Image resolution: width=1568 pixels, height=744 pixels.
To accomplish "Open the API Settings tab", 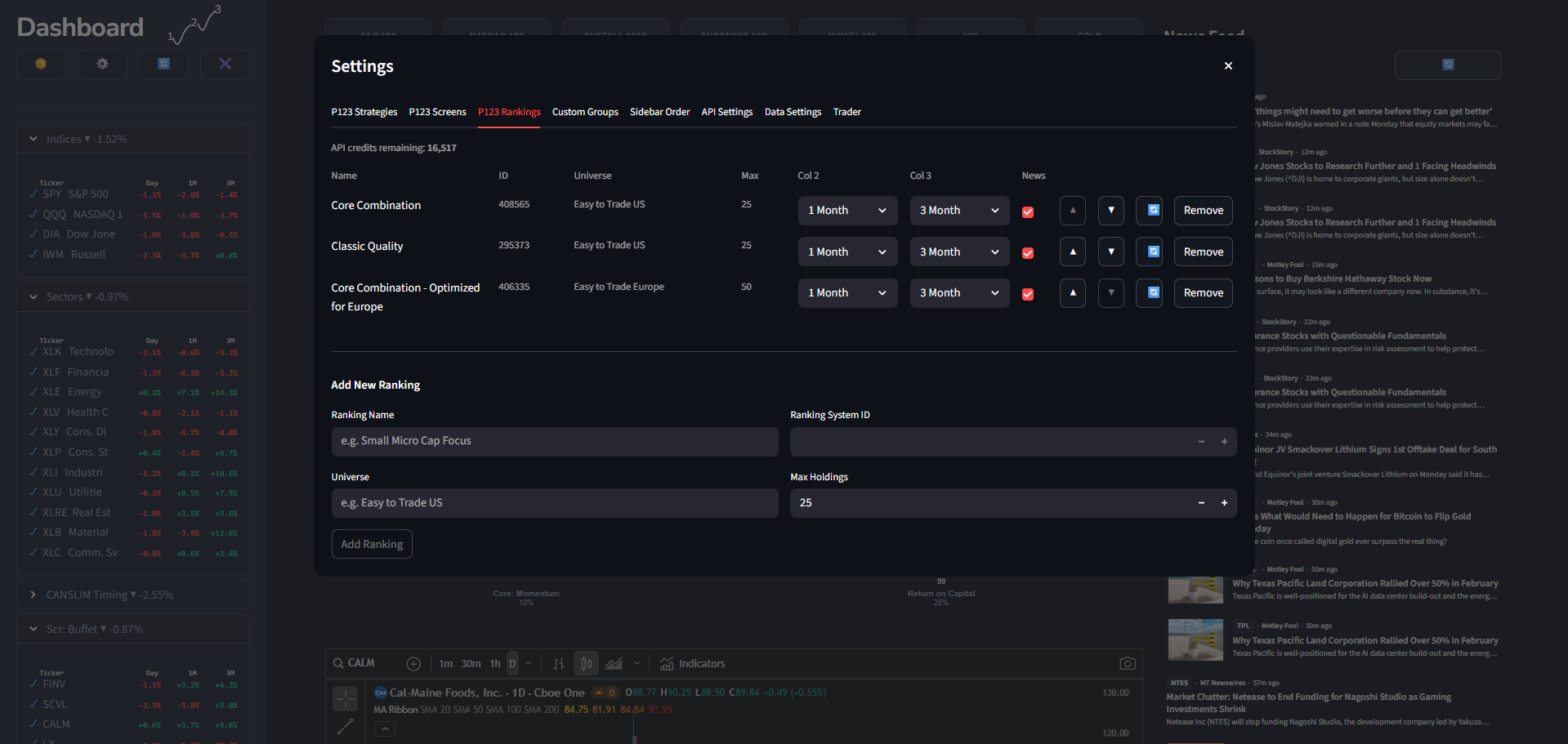I will [726, 112].
